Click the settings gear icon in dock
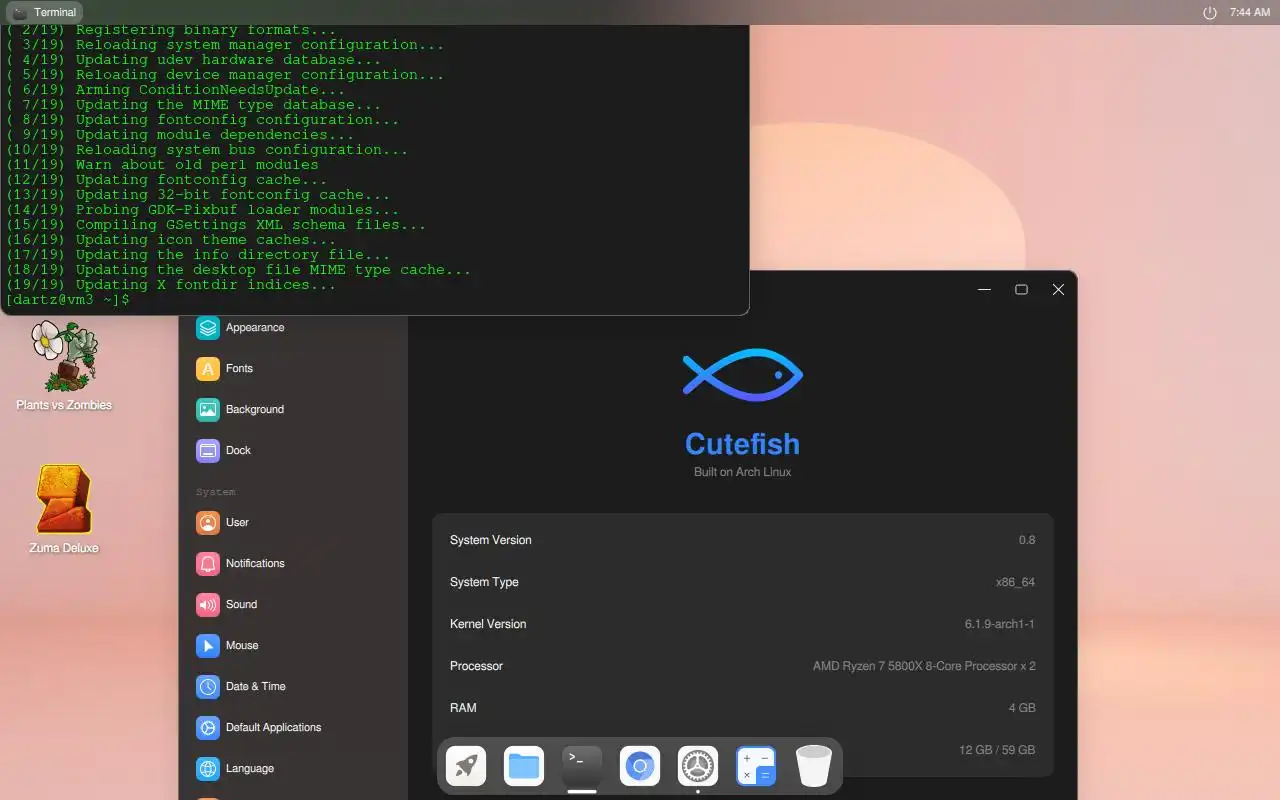 point(698,766)
